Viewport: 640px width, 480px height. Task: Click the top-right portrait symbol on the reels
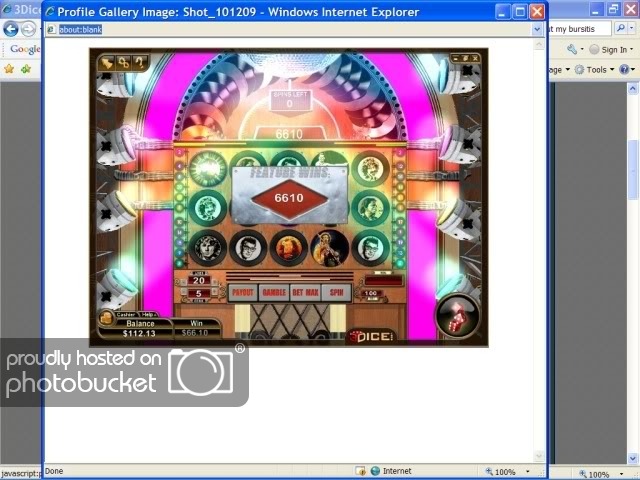[x=371, y=168]
